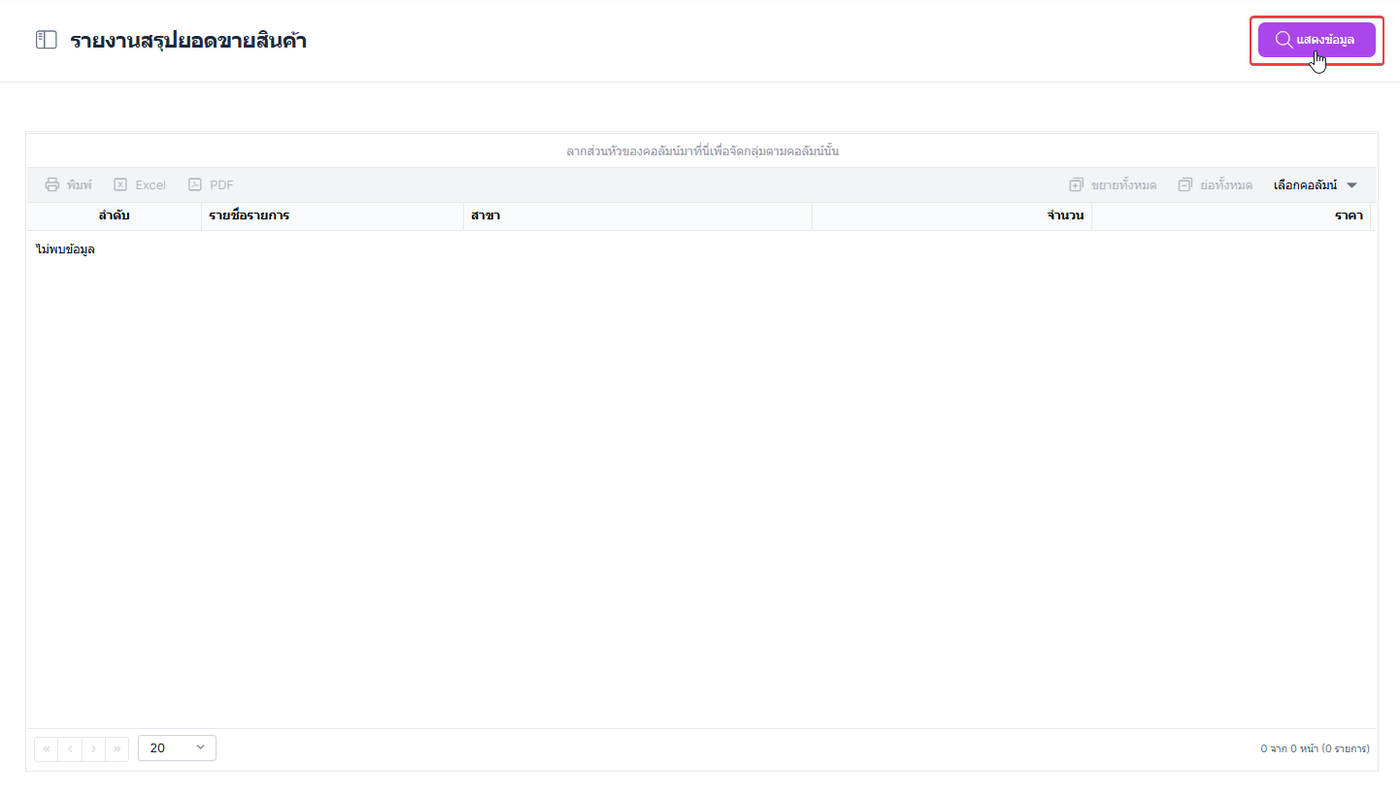Sort by the จำนวน column header
Viewport: 1400px width, 795px height.
(952, 216)
